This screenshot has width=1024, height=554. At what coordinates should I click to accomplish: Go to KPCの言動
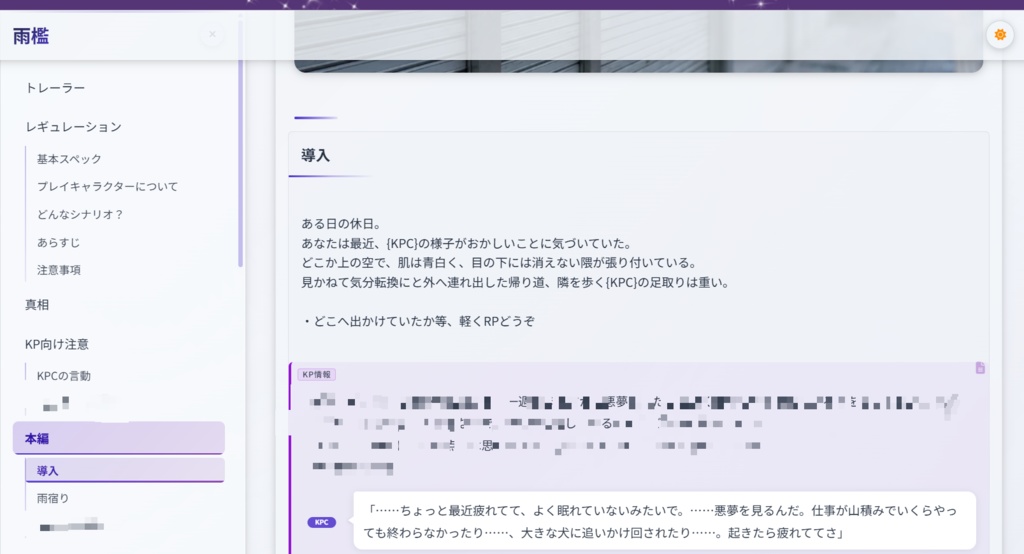point(64,376)
